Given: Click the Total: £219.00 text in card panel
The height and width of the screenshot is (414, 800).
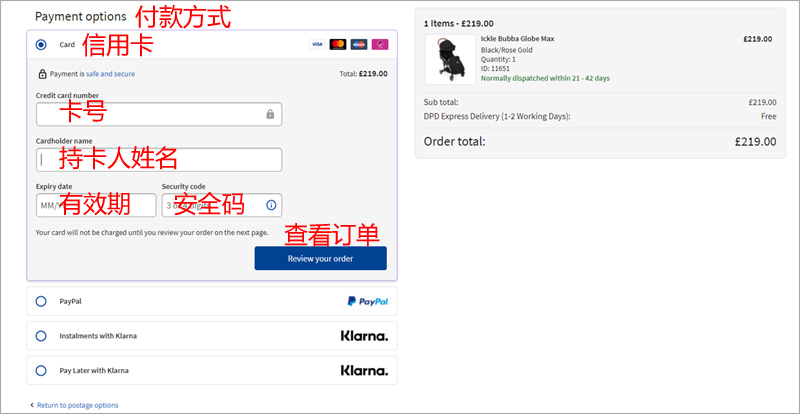Looking at the screenshot, I should pos(363,74).
